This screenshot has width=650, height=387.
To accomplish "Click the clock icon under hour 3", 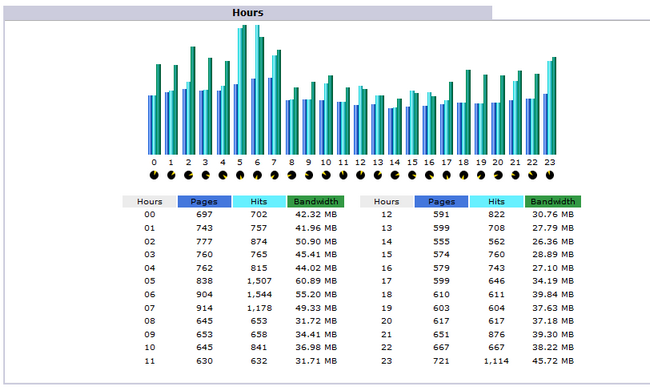I will pos(206,175).
